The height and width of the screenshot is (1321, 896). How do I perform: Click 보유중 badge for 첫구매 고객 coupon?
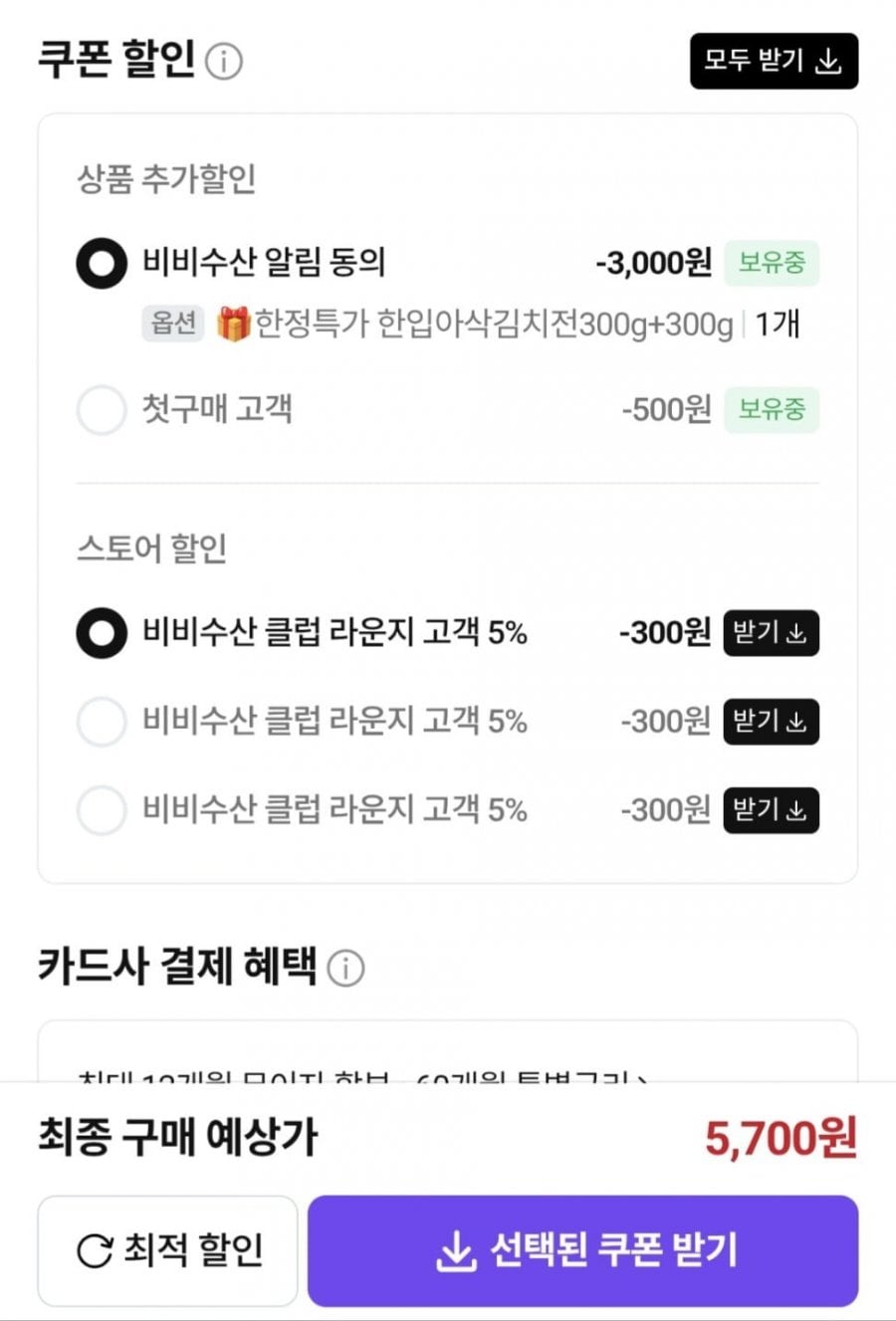tap(772, 410)
